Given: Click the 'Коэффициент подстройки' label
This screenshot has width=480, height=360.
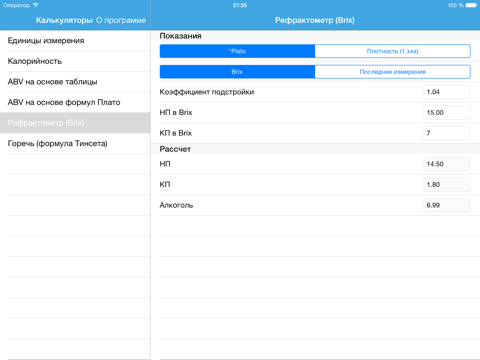Looking at the screenshot, I should tap(207, 92).
